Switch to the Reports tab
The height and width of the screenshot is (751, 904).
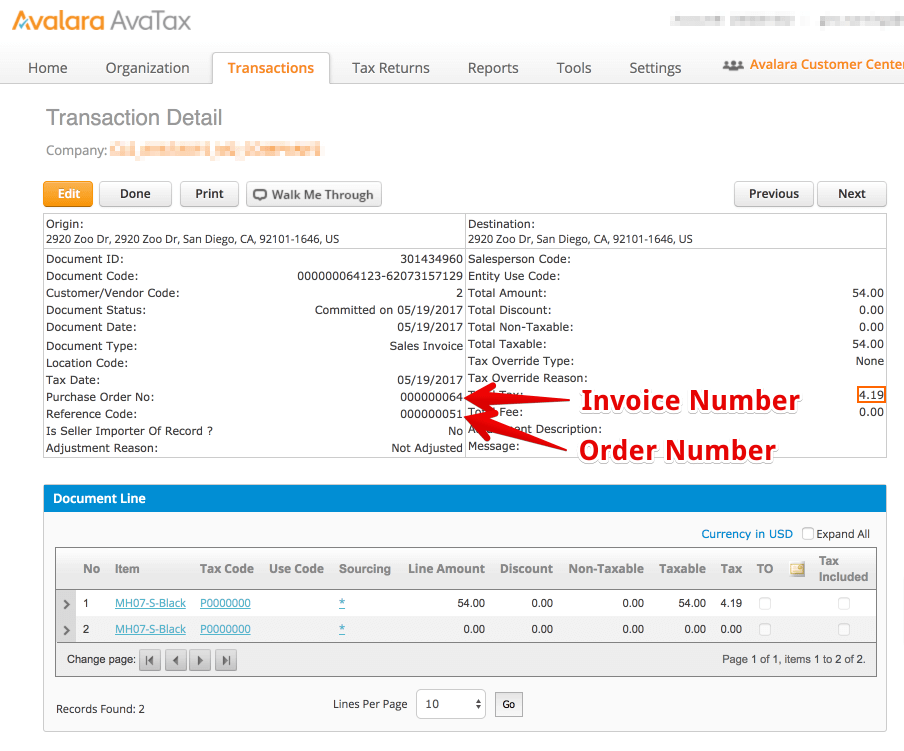[493, 68]
